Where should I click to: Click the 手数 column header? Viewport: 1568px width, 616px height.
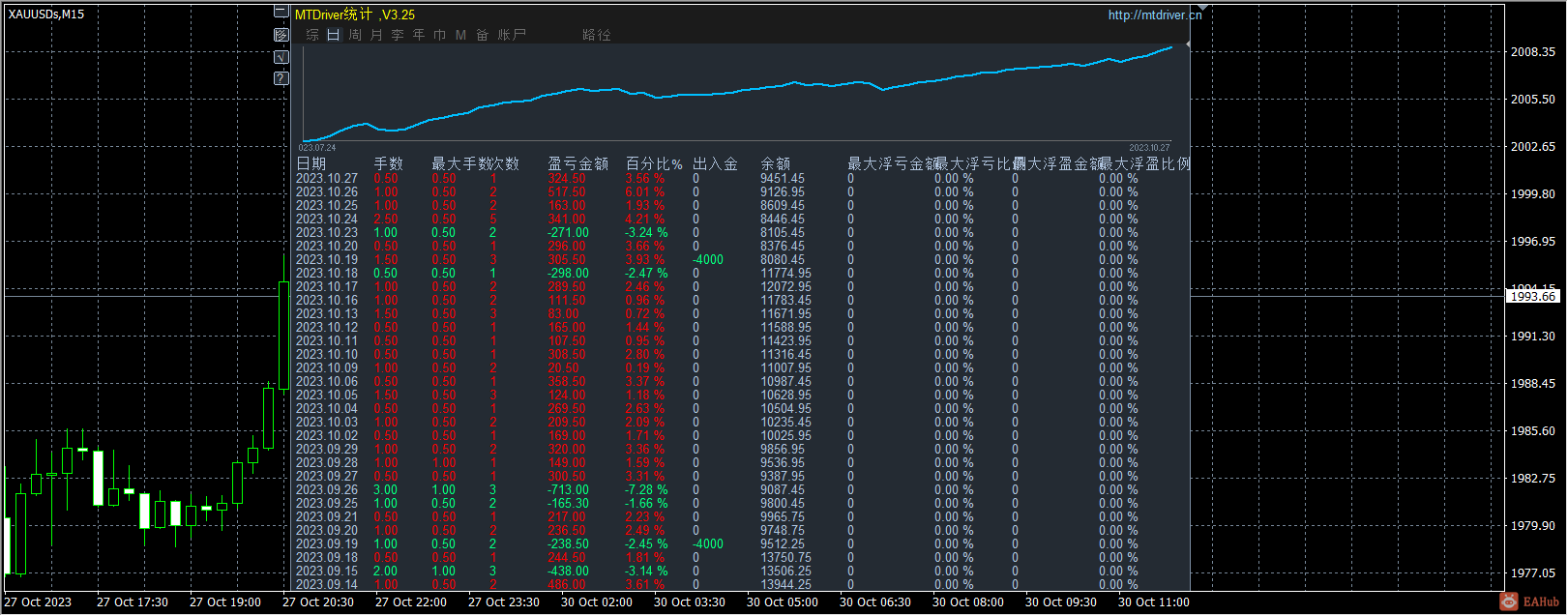click(389, 164)
